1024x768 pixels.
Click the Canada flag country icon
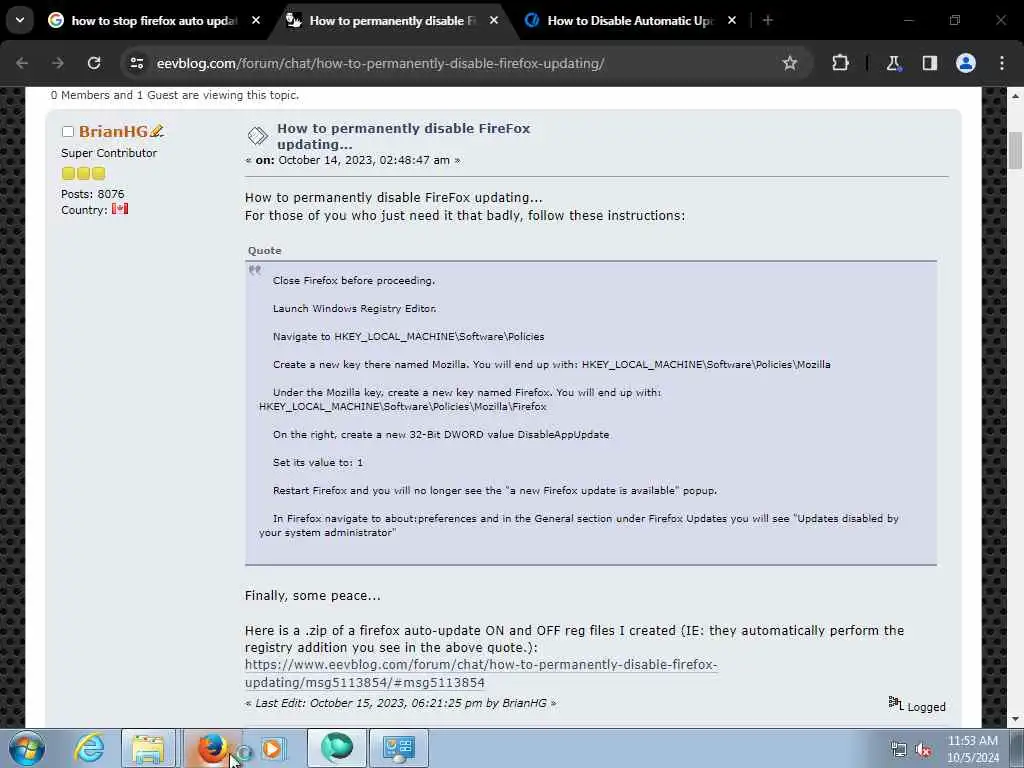click(120, 209)
